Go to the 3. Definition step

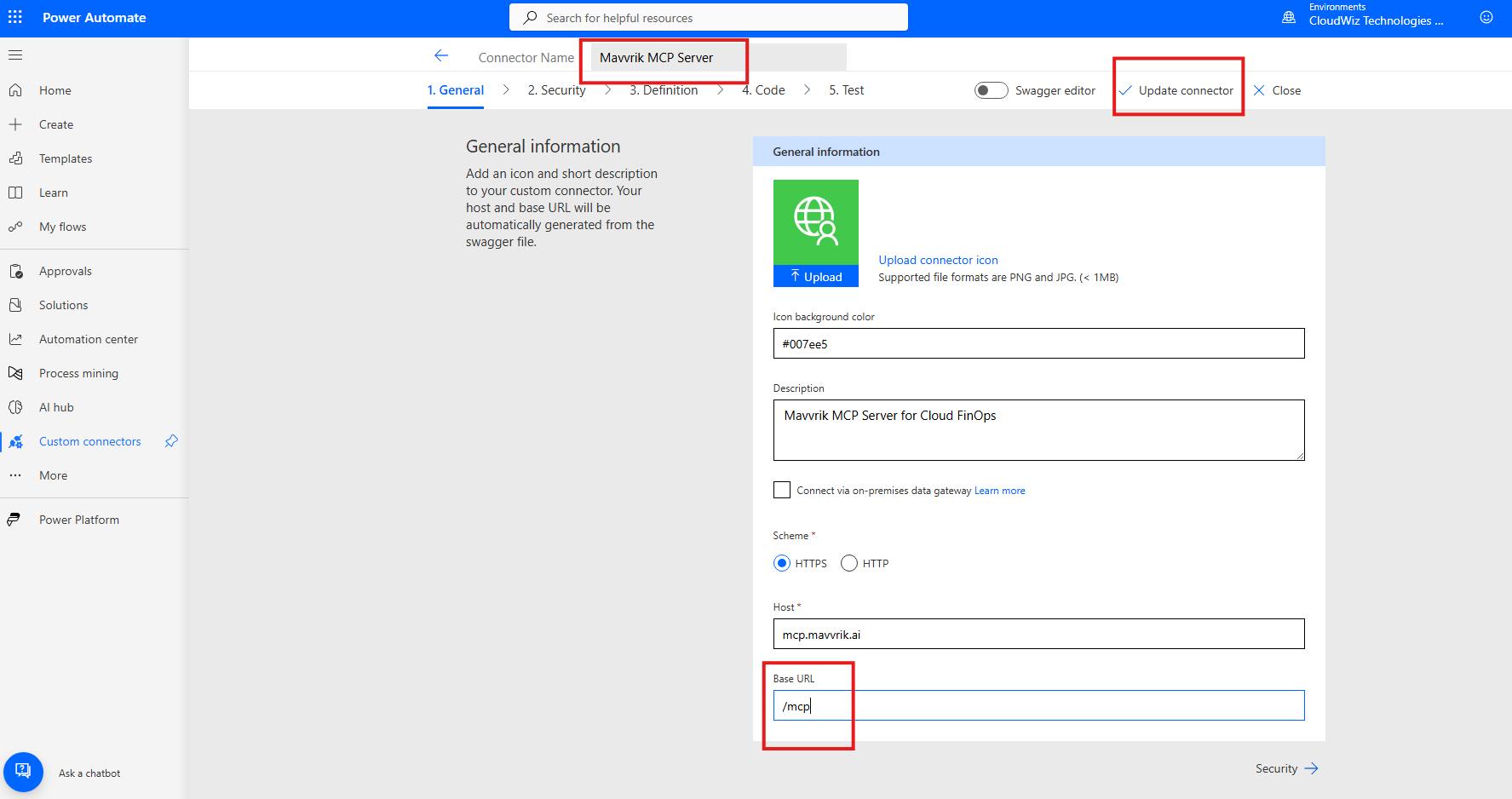pyautogui.click(x=664, y=90)
